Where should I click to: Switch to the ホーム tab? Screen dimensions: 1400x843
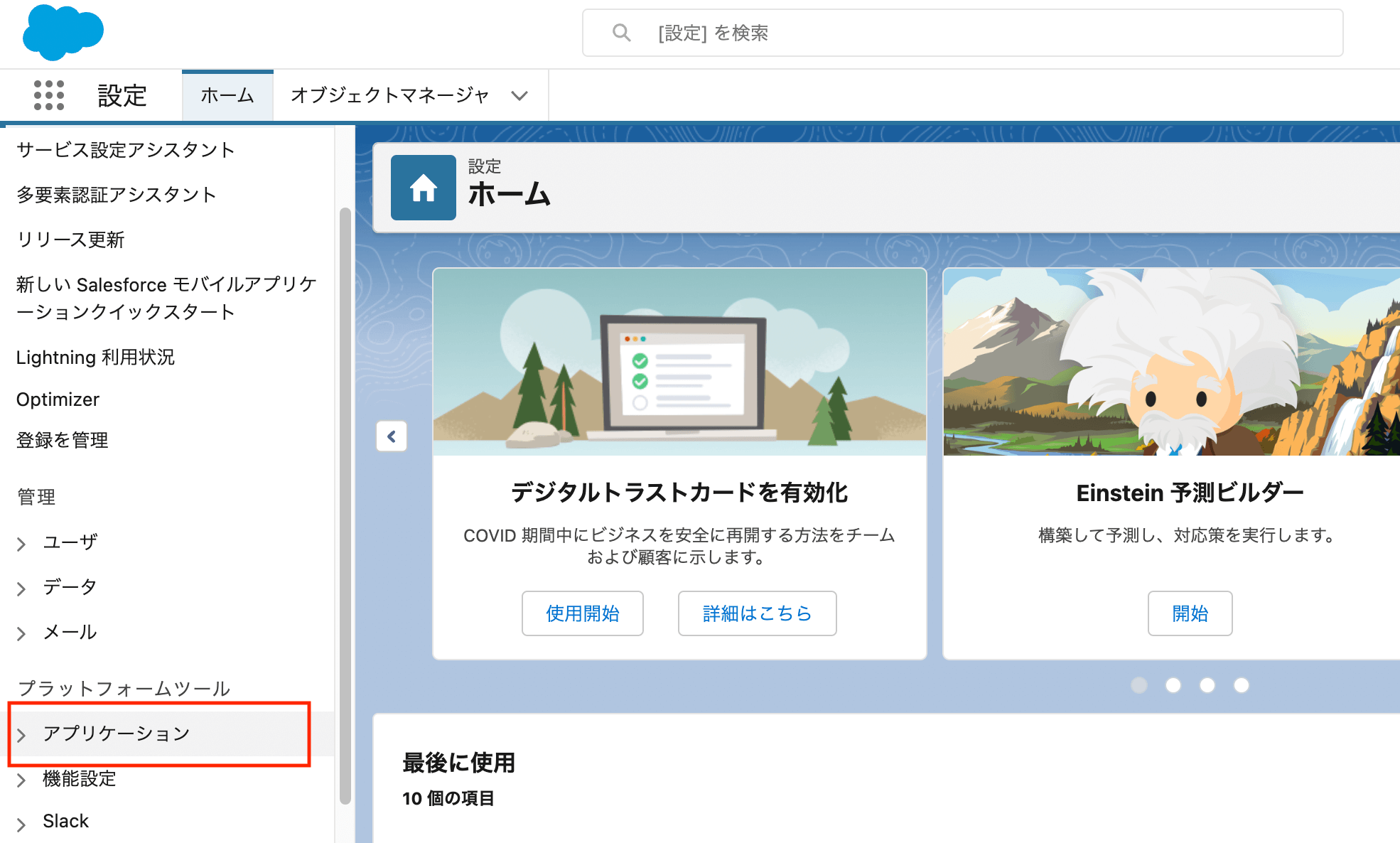click(227, 95)
